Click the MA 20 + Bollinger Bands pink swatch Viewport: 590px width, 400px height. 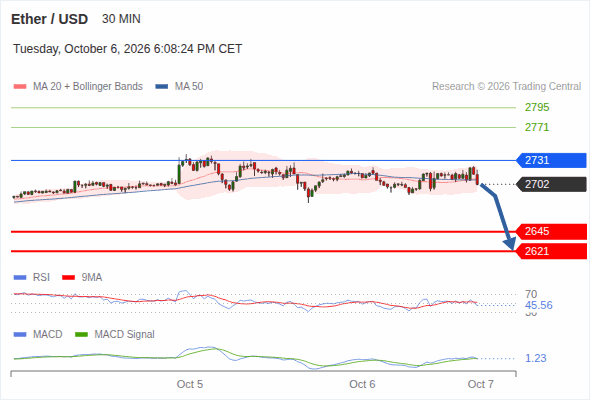click(x=20, y=87)
